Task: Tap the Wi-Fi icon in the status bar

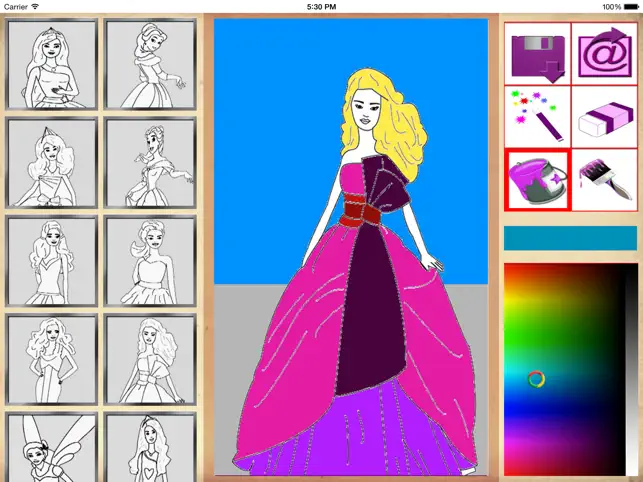Action: [35, 7]
